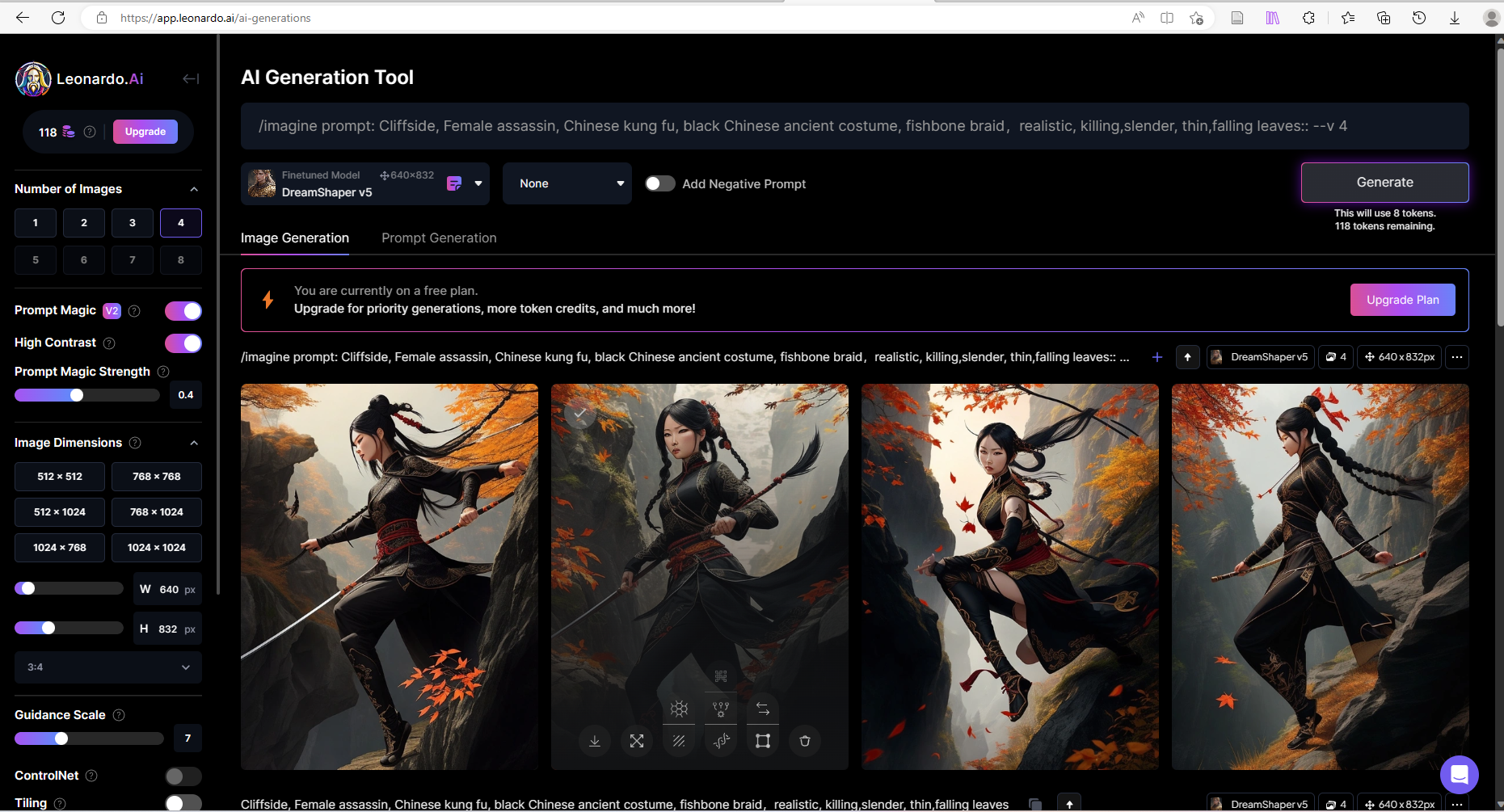Screen dimensions: 1504x812
Task: Choose the 512 × 512 dimension preset
Action: click(x=60, y=477)
